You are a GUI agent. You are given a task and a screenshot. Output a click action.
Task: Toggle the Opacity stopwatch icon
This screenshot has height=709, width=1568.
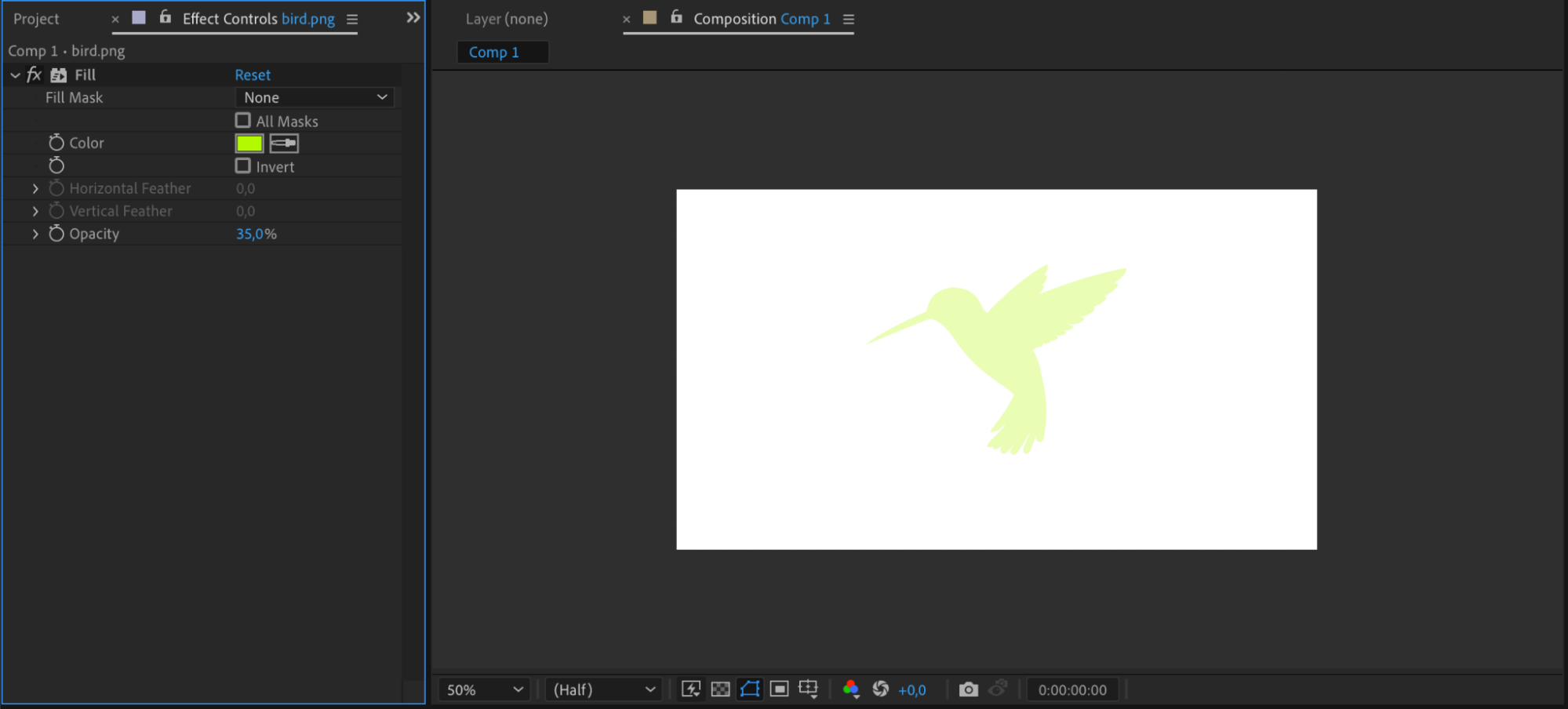pyautogui.click(x=56, y=234)
